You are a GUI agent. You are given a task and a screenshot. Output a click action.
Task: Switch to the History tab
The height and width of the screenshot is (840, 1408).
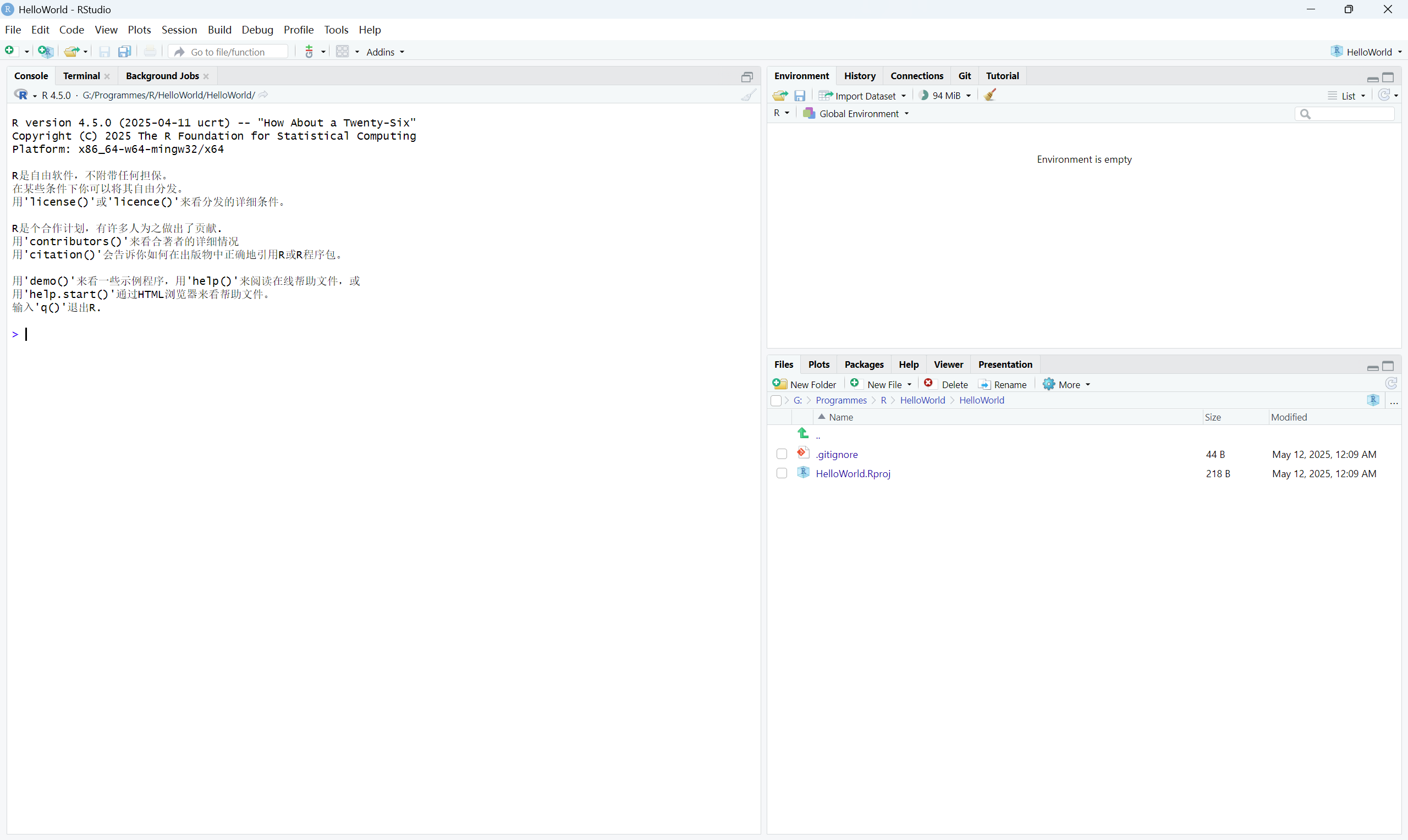[x=860, y=76]
